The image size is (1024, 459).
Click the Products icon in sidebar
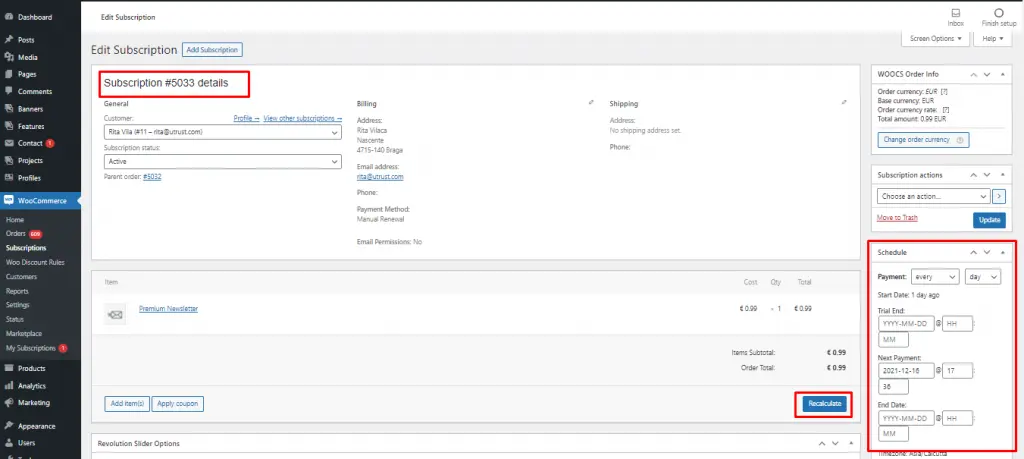[x=9, y=368]
